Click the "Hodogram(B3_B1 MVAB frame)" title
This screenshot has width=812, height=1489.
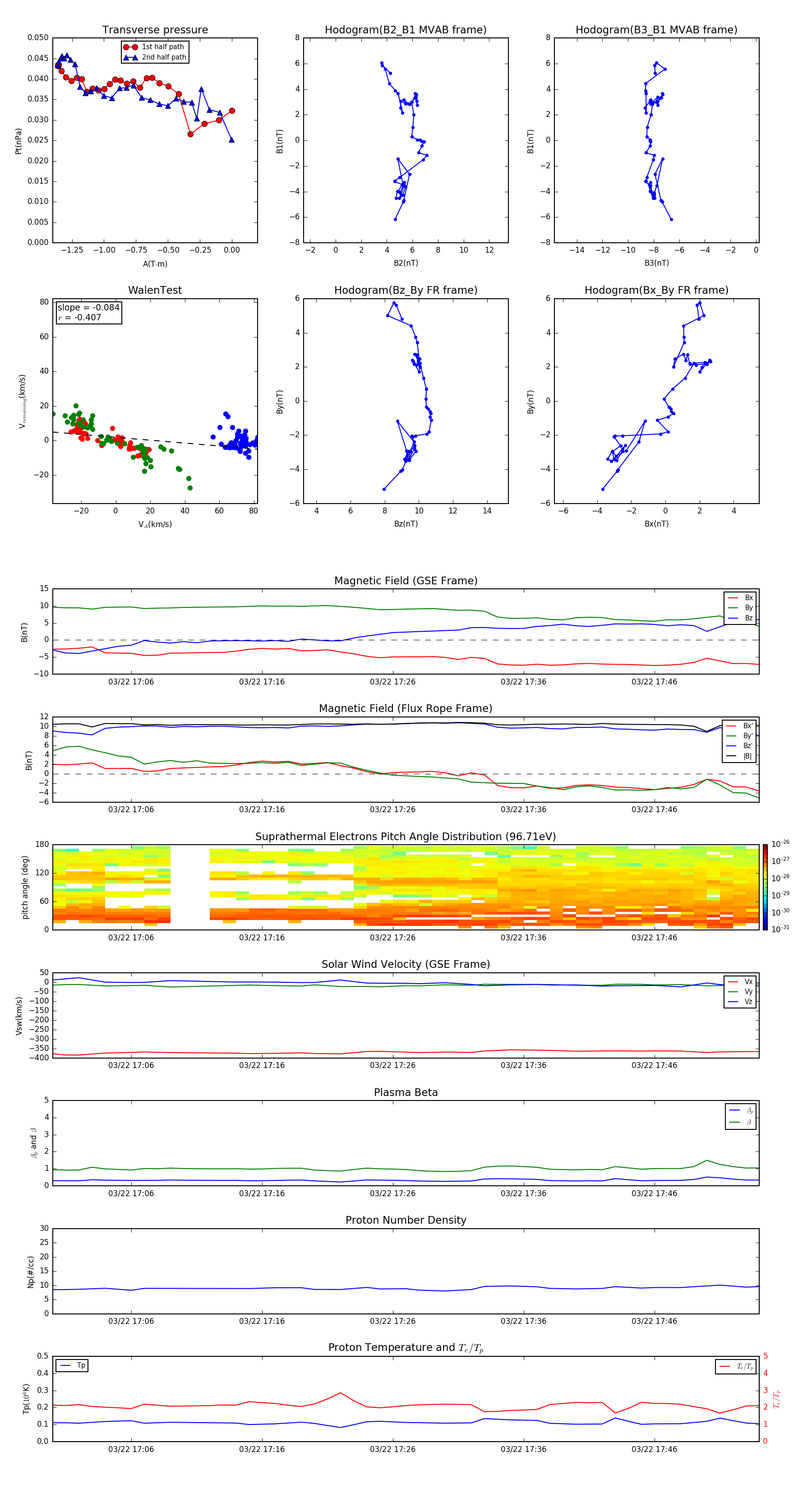pos(656,30)
